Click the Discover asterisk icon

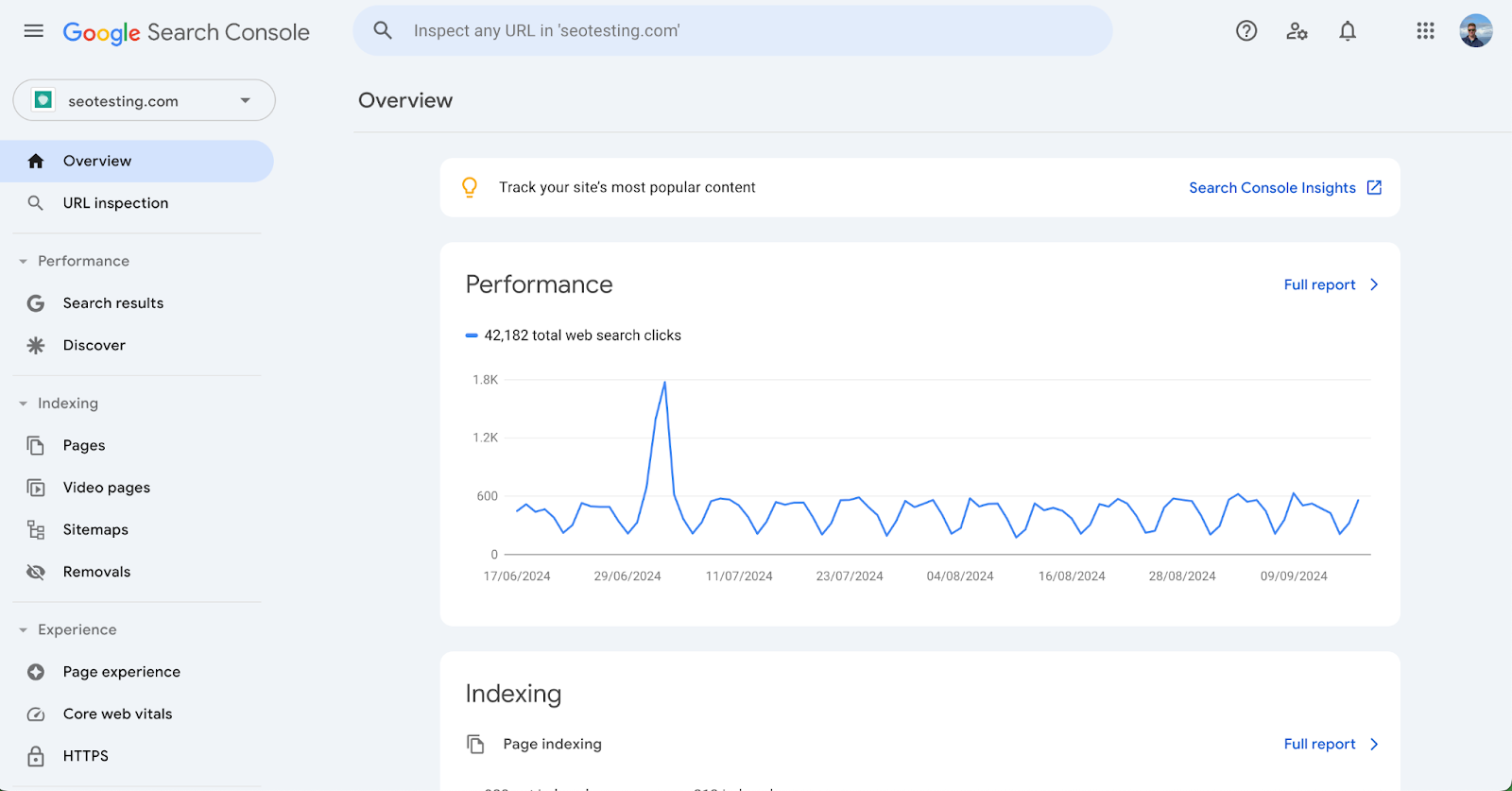click(x=36, y=346)
